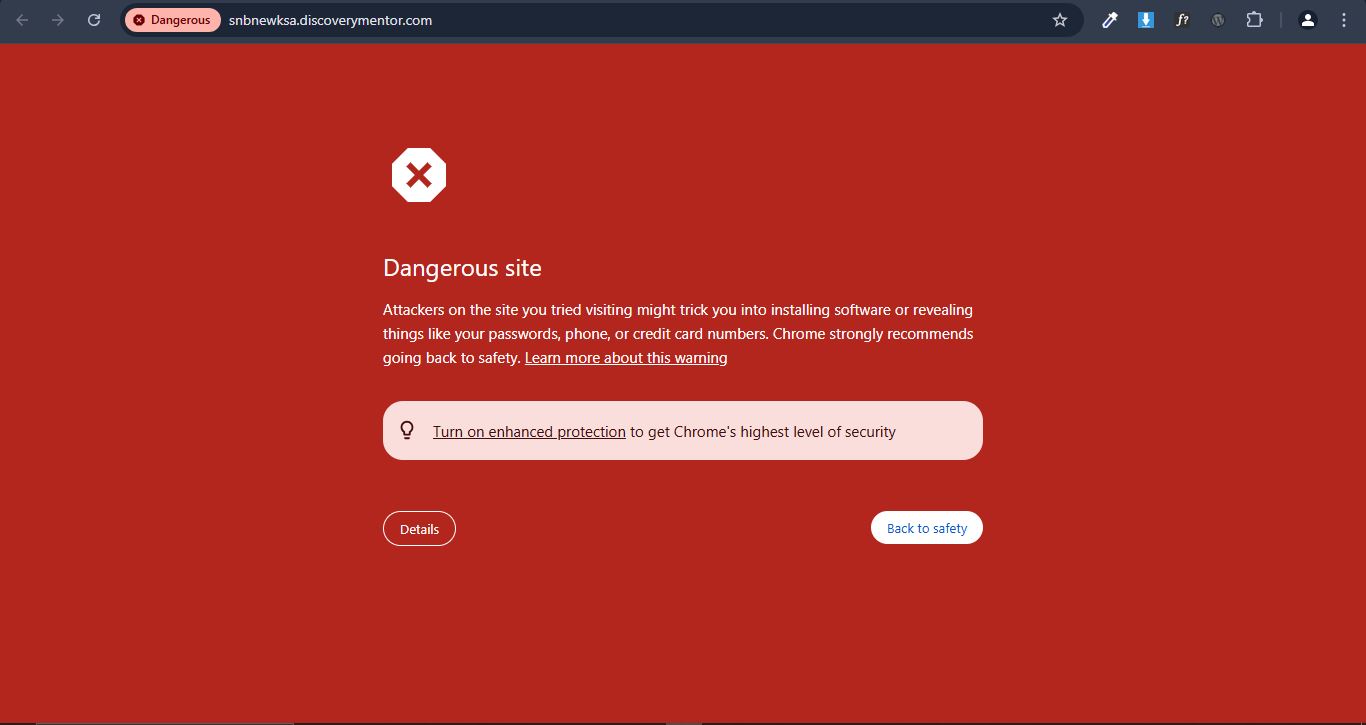Click the Dangerous security chip in address bar
The image size is (1366, 725).
pos(172,20)
